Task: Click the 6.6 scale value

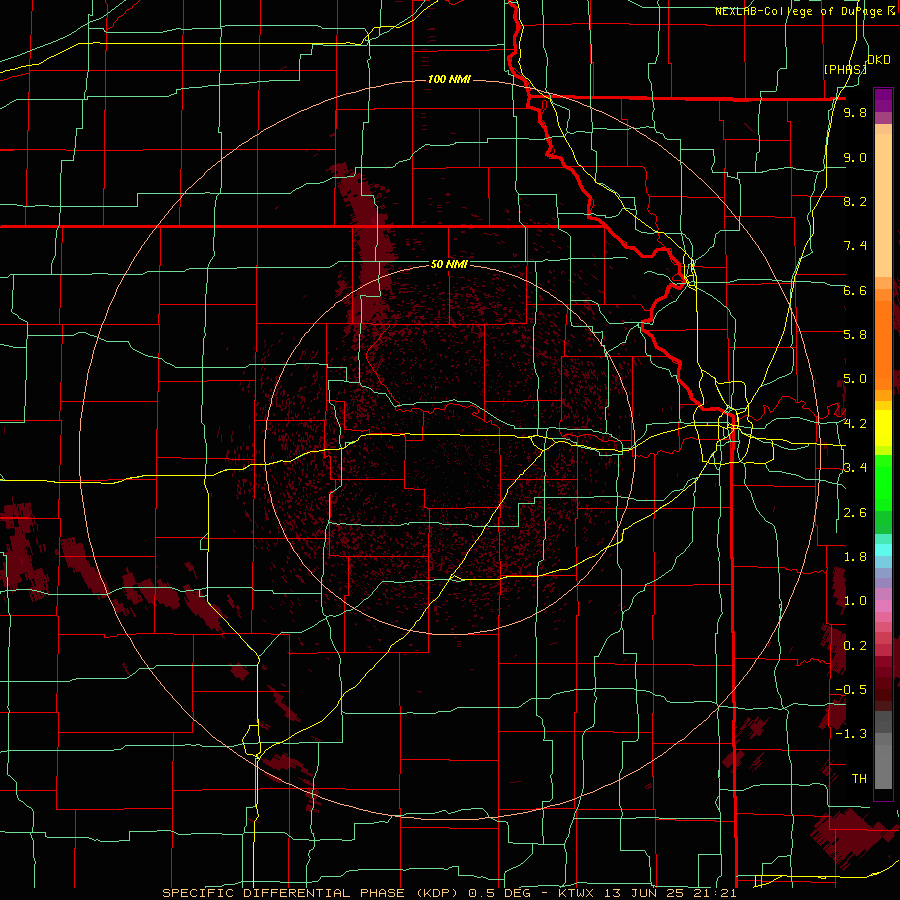Action: 855,290
